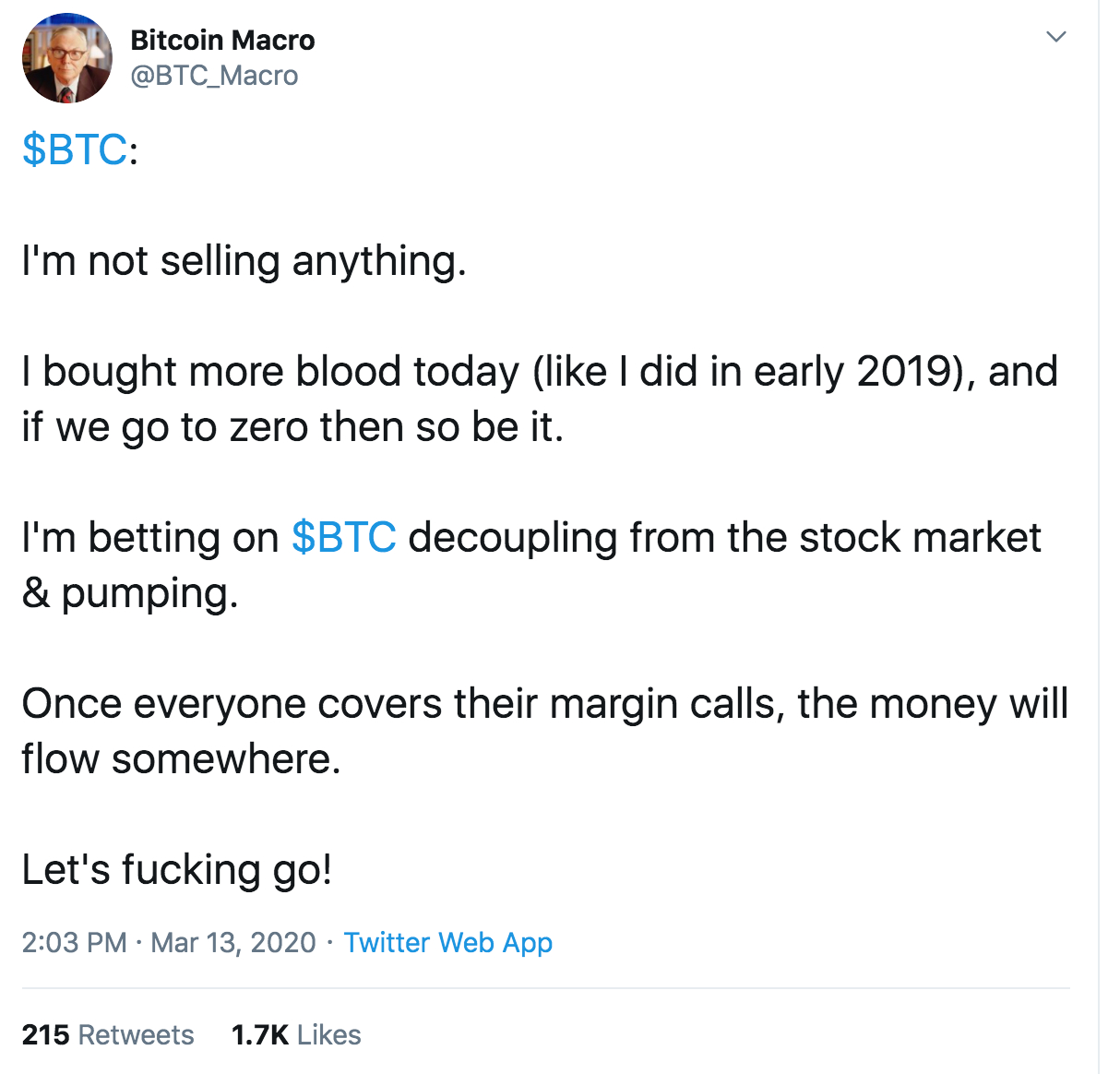View the 1.7K Likes list

click(296, 1034)
